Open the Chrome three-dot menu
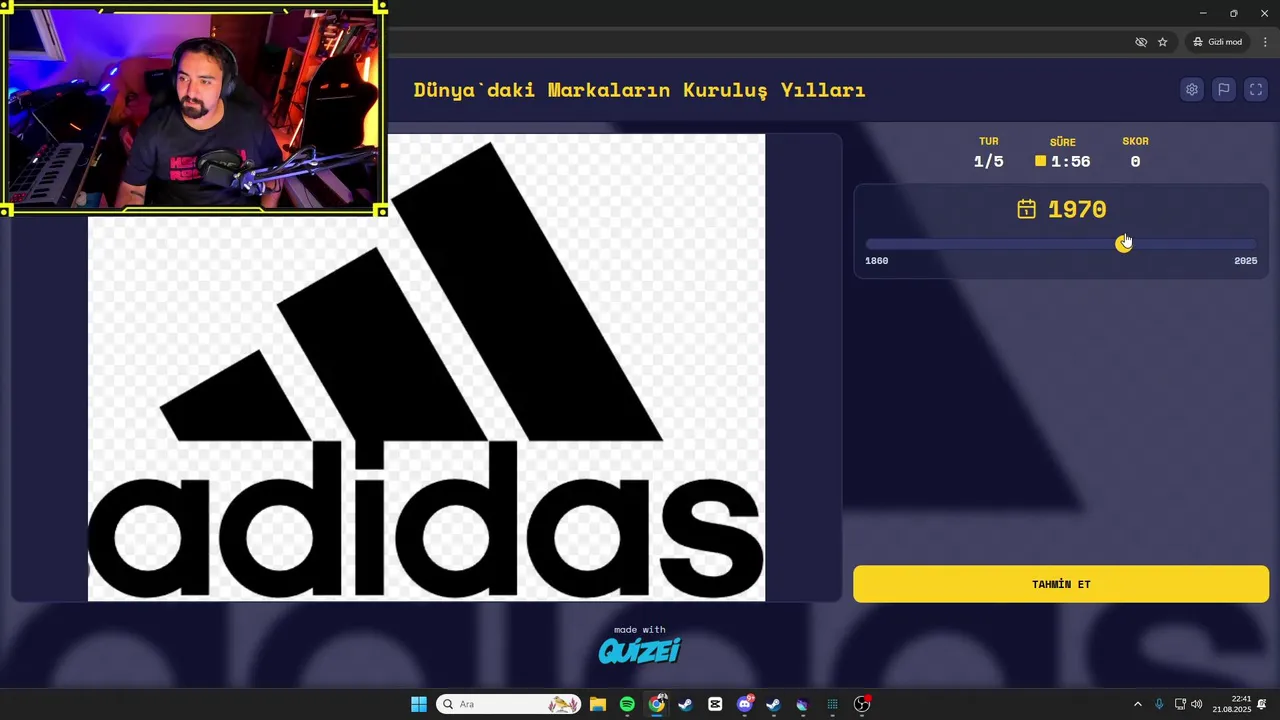 coord(1265,42)
